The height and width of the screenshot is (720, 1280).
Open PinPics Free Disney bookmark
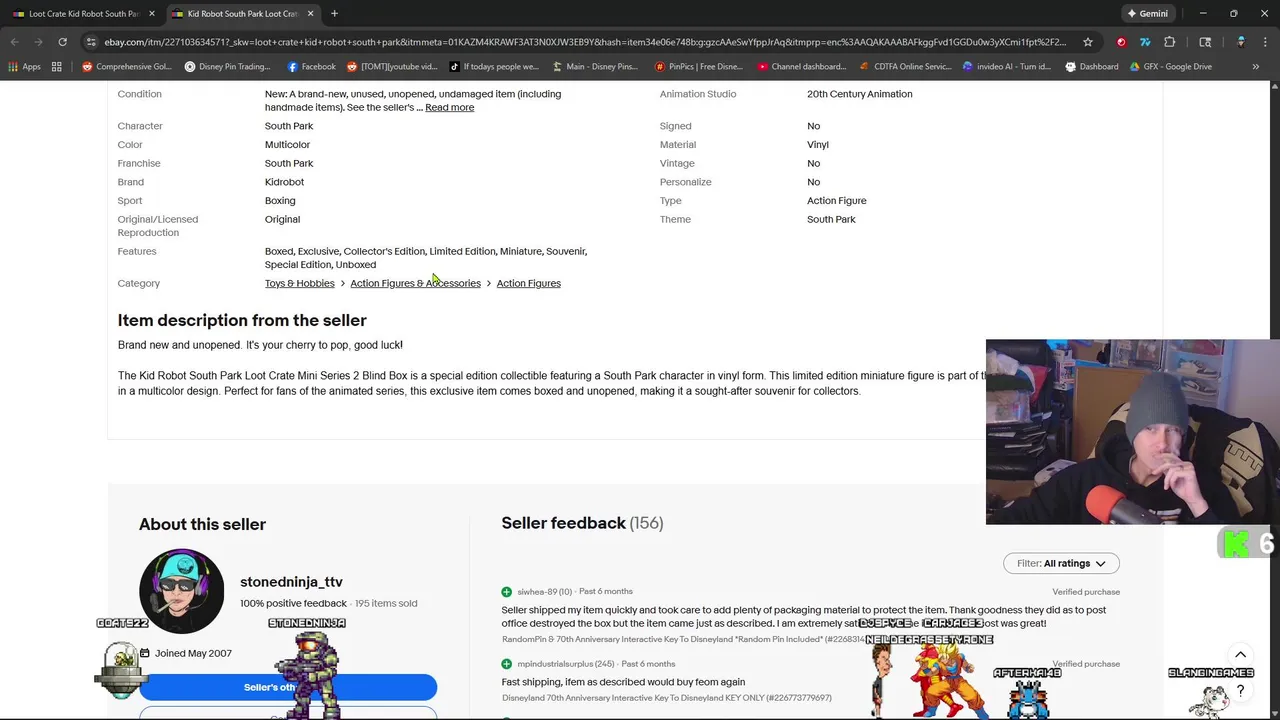[x=698, y=67]
